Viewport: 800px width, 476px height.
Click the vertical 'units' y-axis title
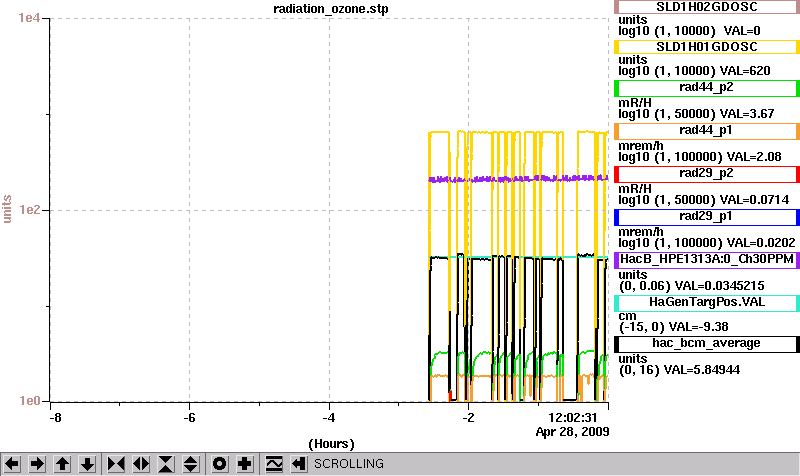(x=7, y=209)
